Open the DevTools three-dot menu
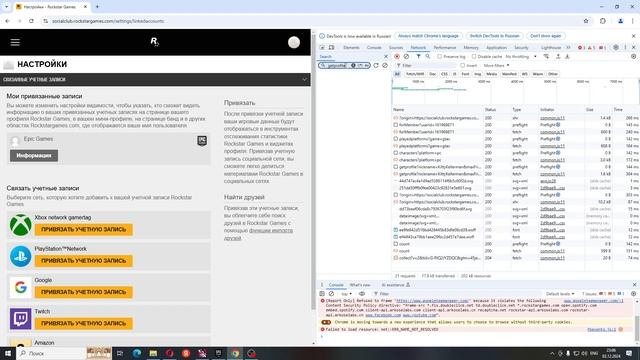 625,48
